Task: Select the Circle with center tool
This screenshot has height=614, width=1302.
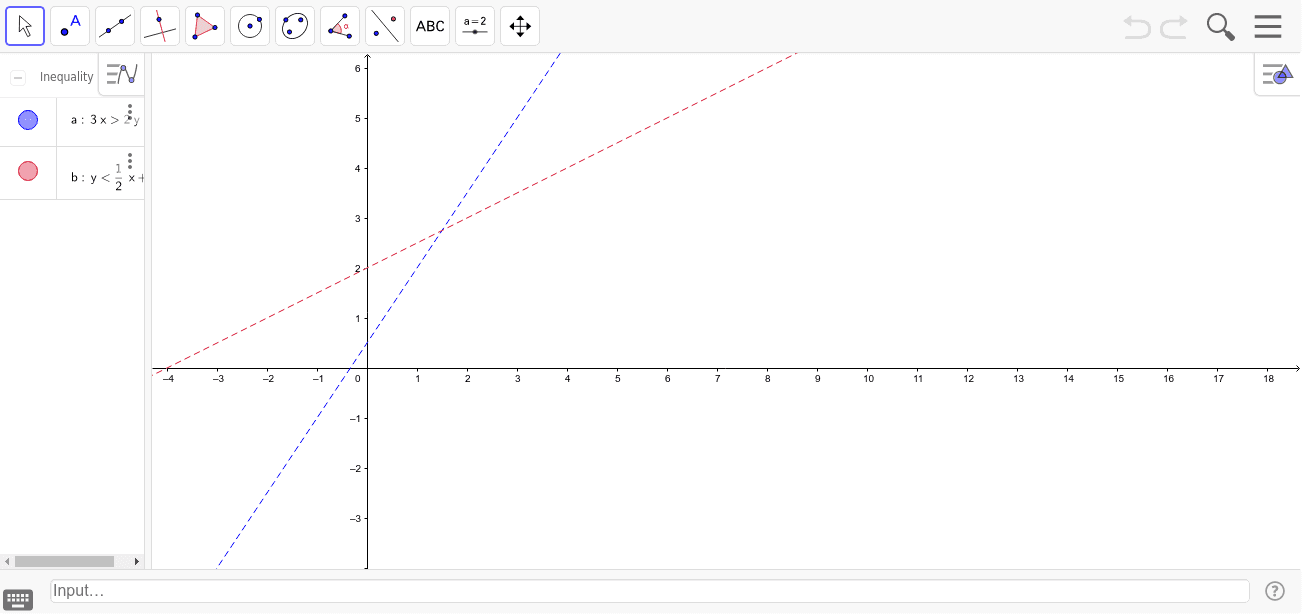Action: click(x=250, y=26)
